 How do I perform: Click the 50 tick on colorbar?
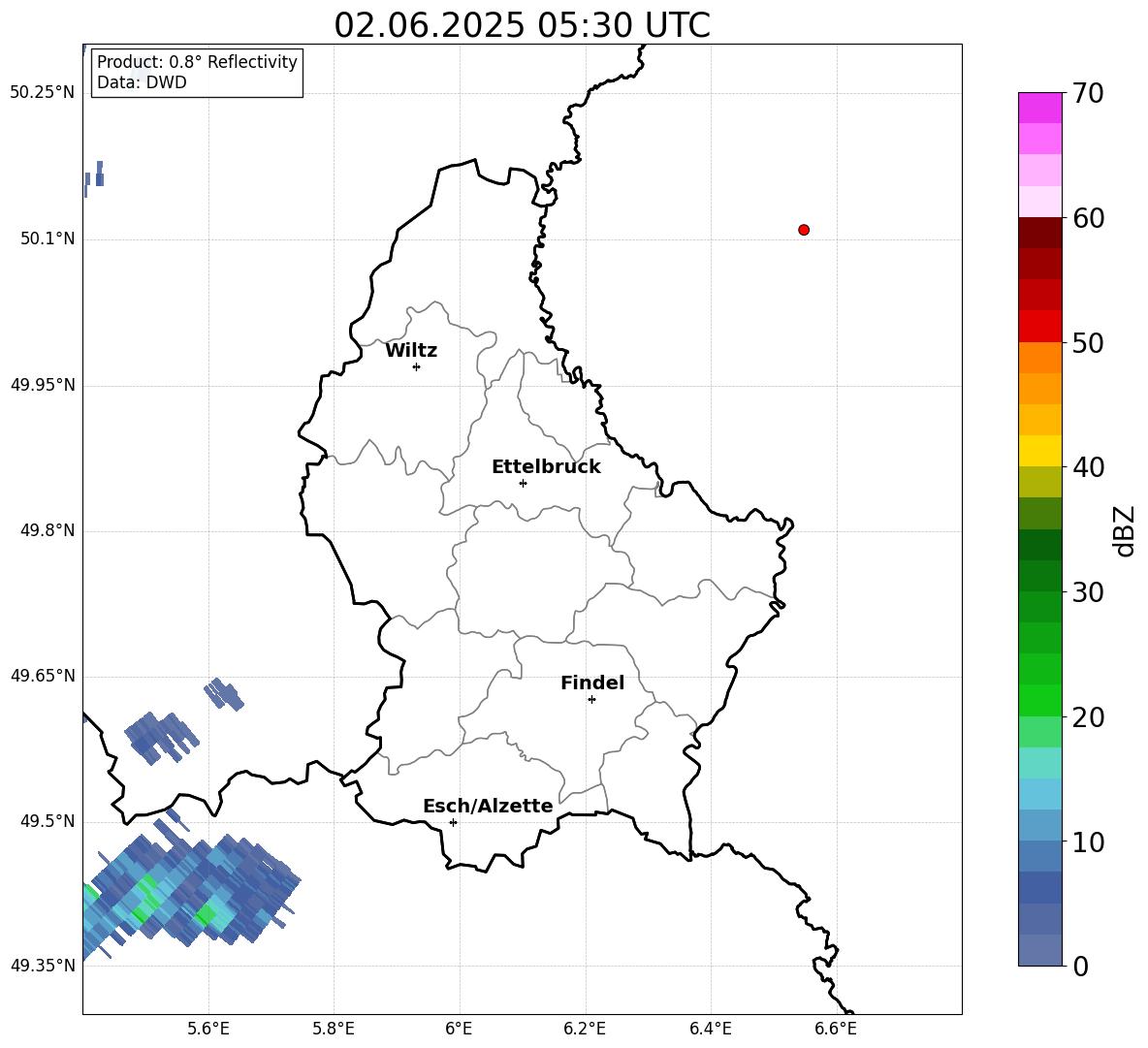pyautogui.click(x=1088, y=342)
